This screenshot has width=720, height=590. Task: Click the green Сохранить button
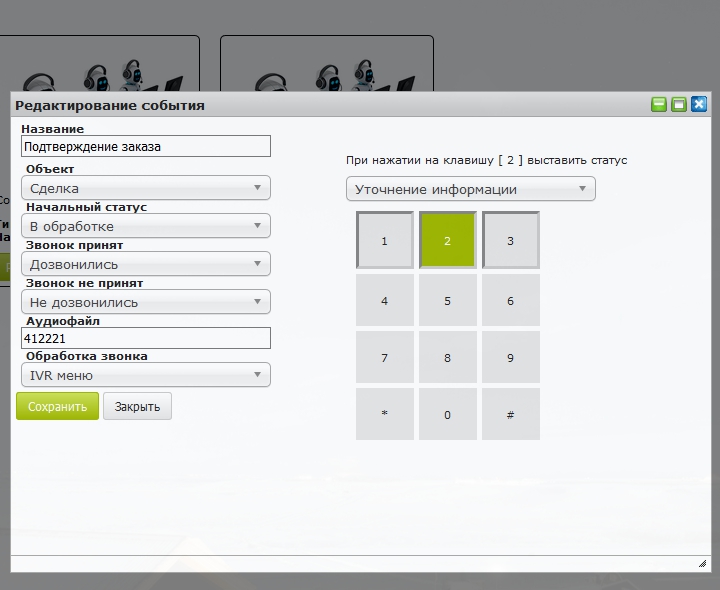57,406
